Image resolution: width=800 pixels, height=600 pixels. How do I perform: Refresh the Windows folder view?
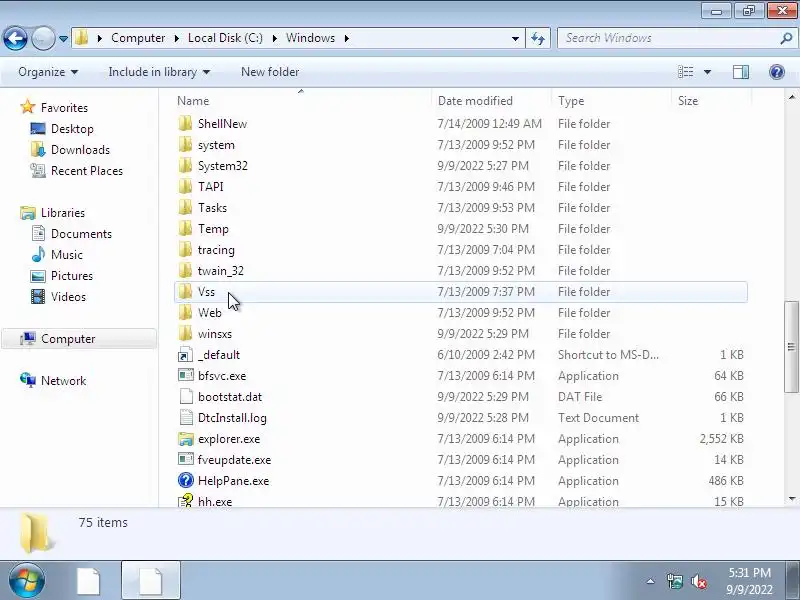point(538,38)
